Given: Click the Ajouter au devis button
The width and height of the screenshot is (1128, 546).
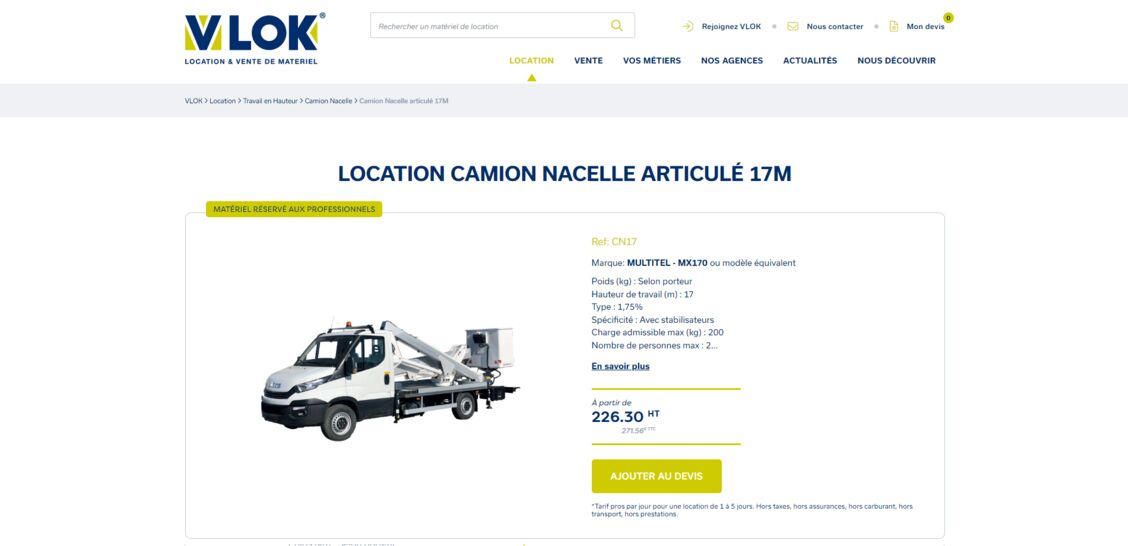Looking at the screenshot, I should click(656, 476).
